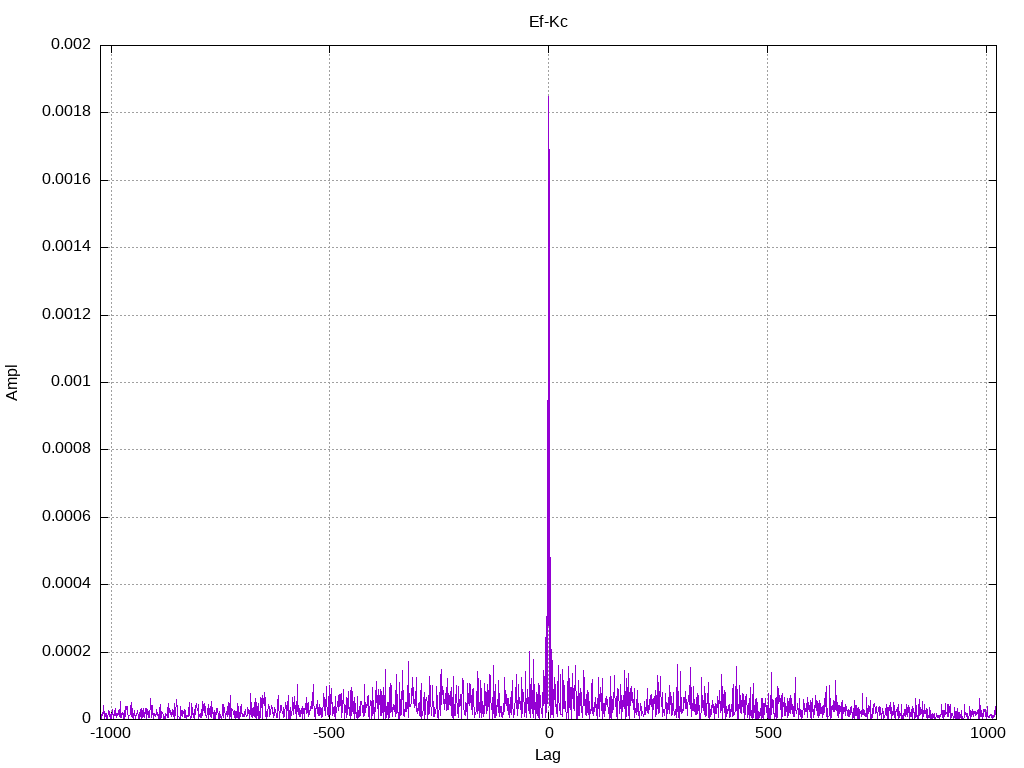Click the 0.0016 tick label
This screenshot has width=1024, height=768.
(x=66, y=180)
